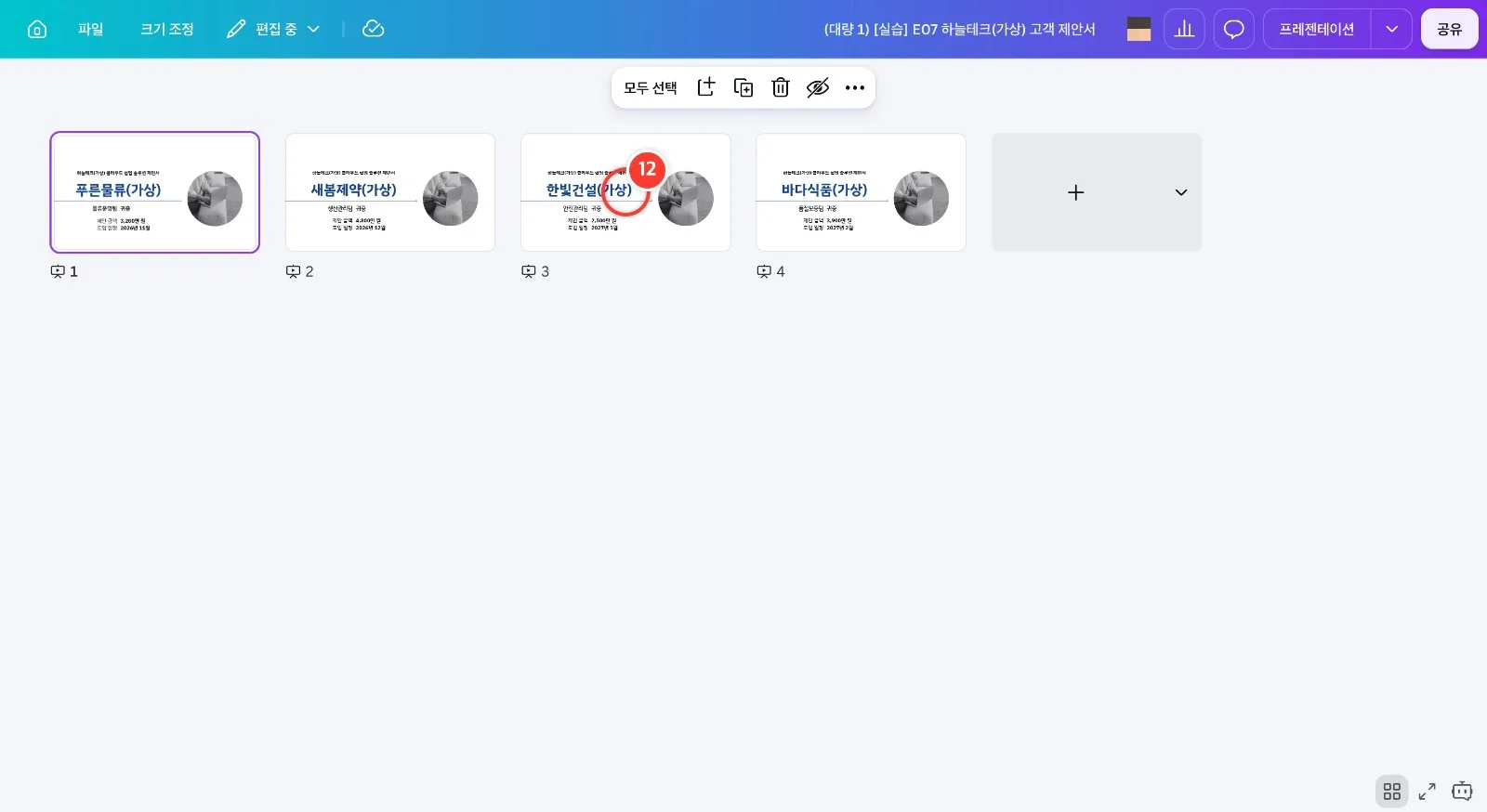Open the 파일 menu

(91, 29)
